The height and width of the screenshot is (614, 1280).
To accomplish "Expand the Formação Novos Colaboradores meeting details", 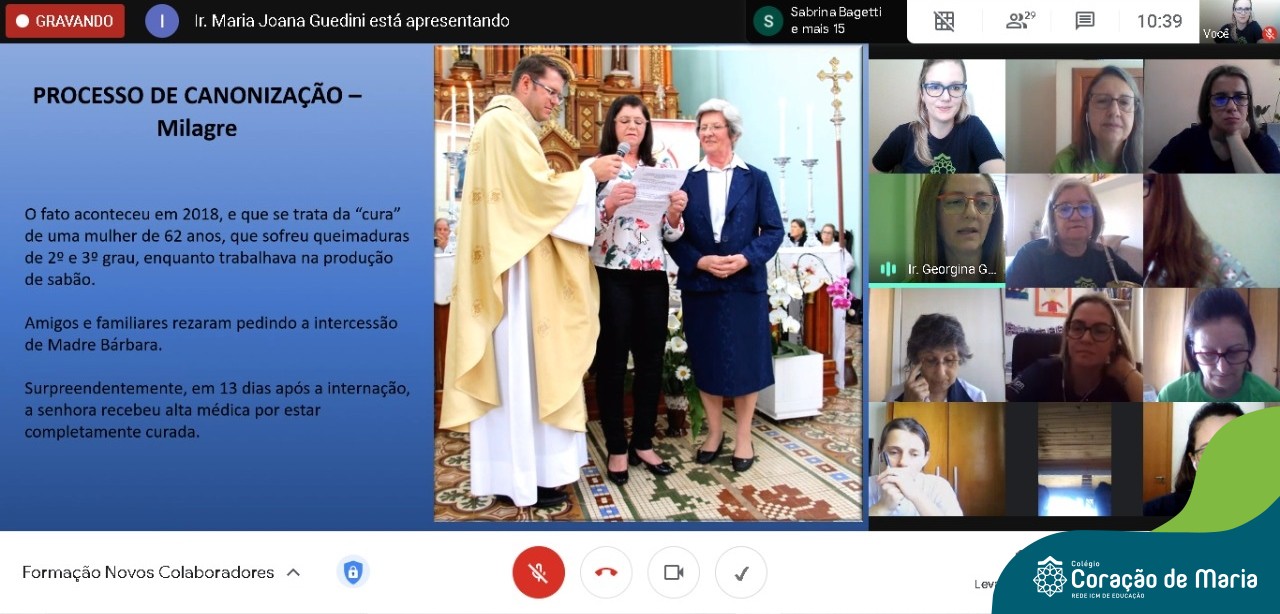I will (x=293, y=573).
